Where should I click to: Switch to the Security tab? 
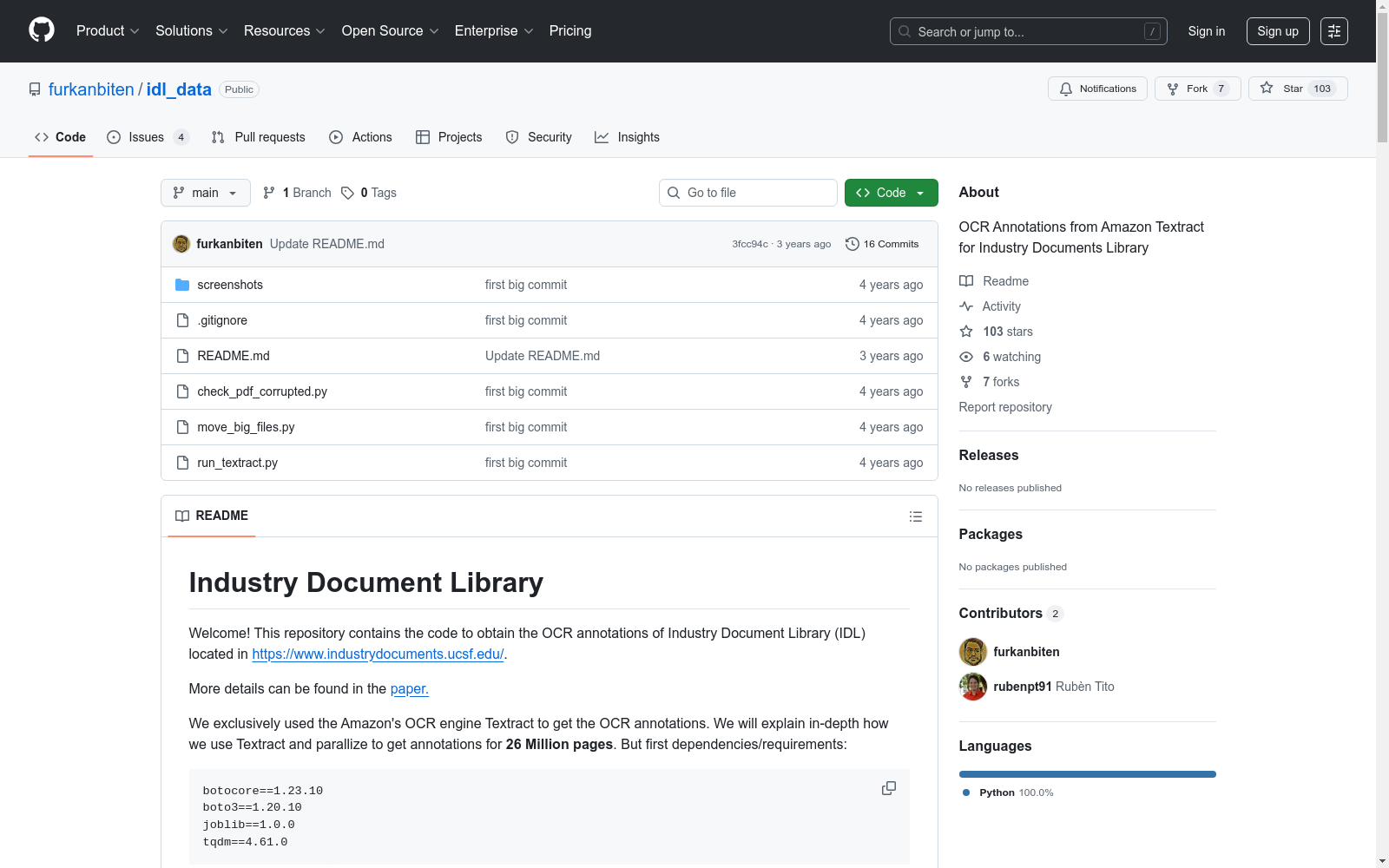(539, 137)
